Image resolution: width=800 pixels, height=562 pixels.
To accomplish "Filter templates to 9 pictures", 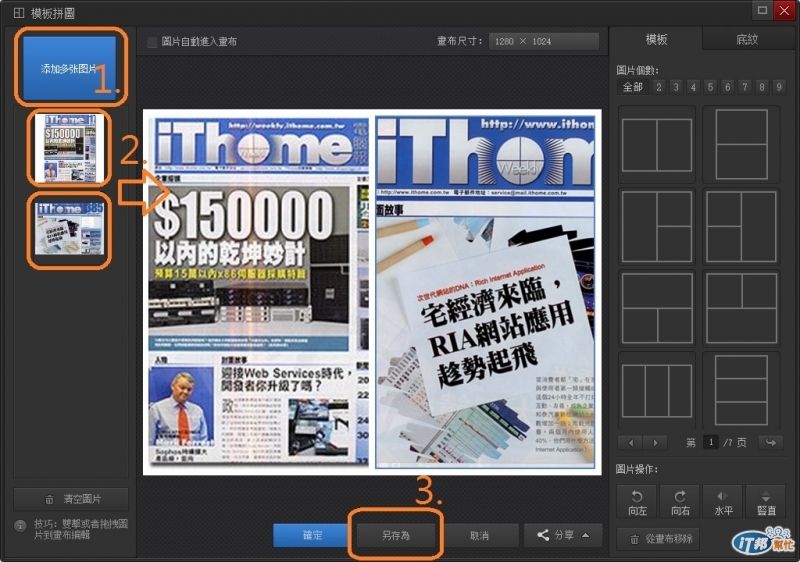I will (x=779, y=87).
